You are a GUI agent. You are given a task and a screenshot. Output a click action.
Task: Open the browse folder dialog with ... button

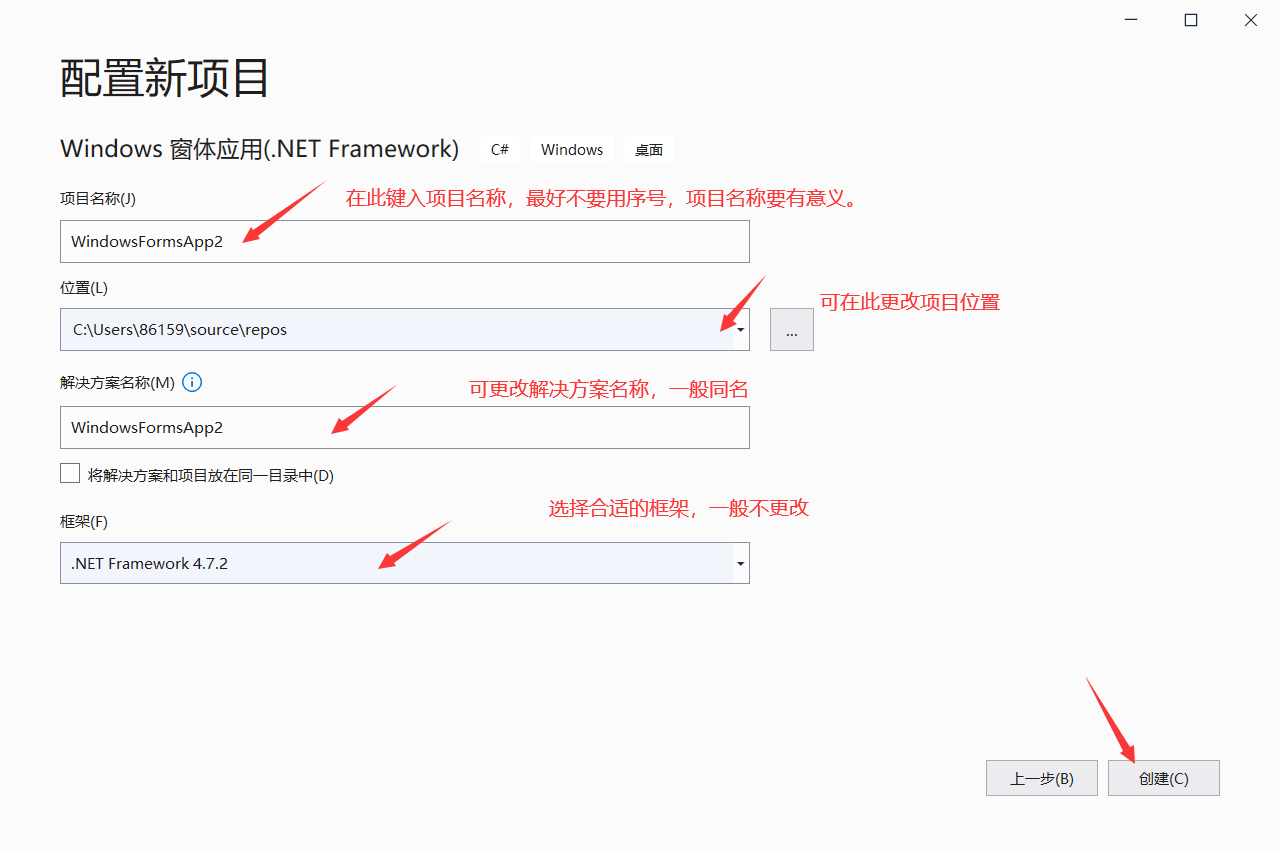coord(791,329)
